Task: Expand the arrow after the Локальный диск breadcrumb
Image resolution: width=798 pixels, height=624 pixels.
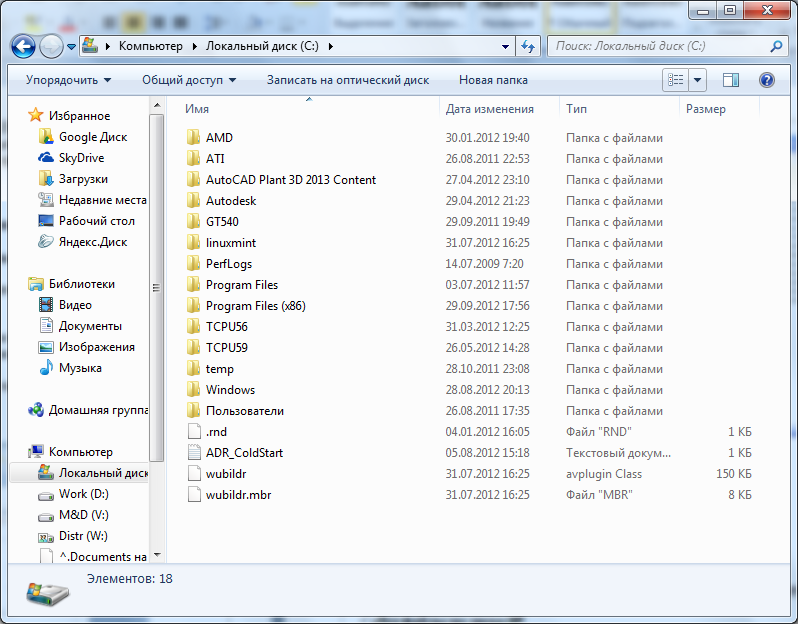Action: pyautogui.click(x=330, y=46)
